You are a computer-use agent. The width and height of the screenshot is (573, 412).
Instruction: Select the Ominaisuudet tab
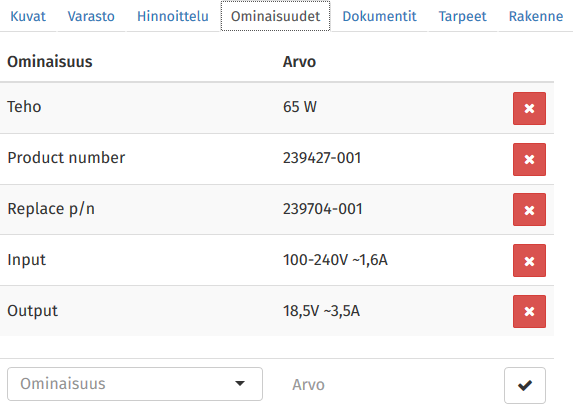click(x=275, y=16)
